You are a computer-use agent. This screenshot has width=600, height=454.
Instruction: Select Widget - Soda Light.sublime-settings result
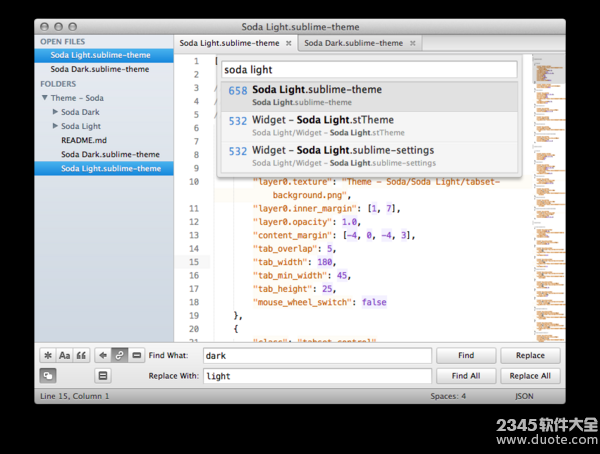(x=369, y=157)
